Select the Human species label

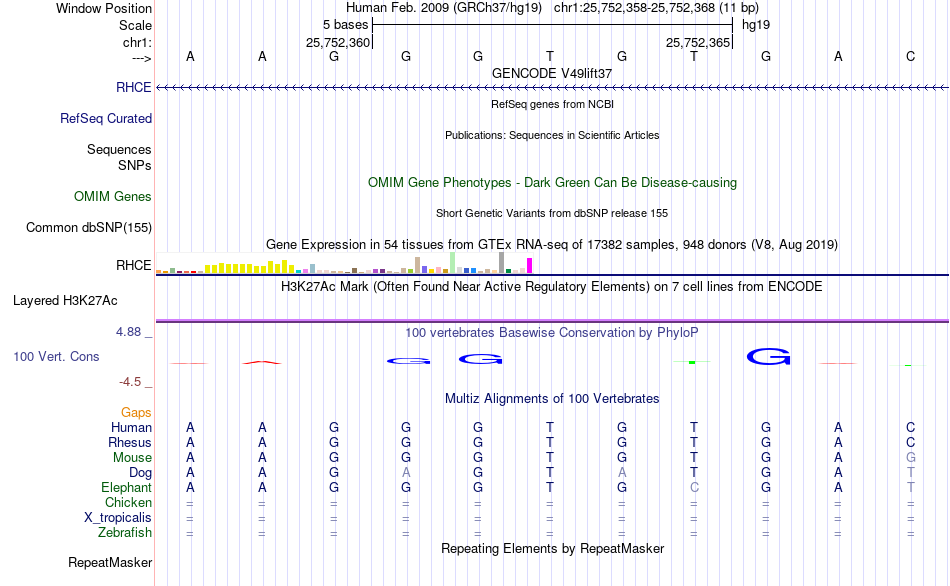(131, 427)
